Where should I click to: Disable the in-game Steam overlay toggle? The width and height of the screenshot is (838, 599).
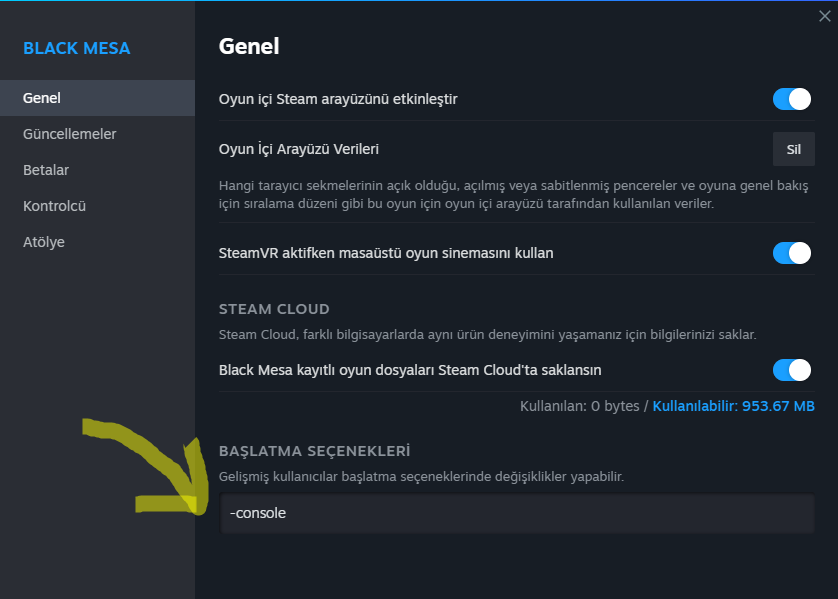point(792,99)
